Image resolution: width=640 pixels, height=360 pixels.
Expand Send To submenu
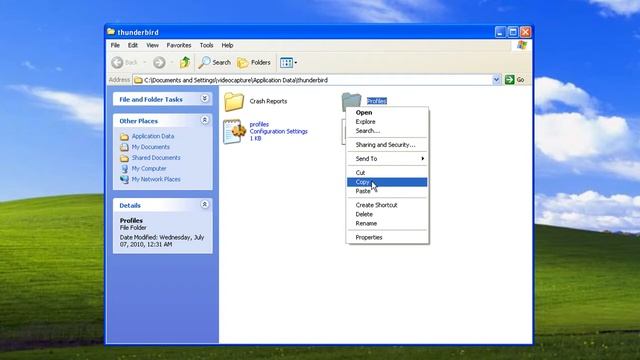click(387, 159)
